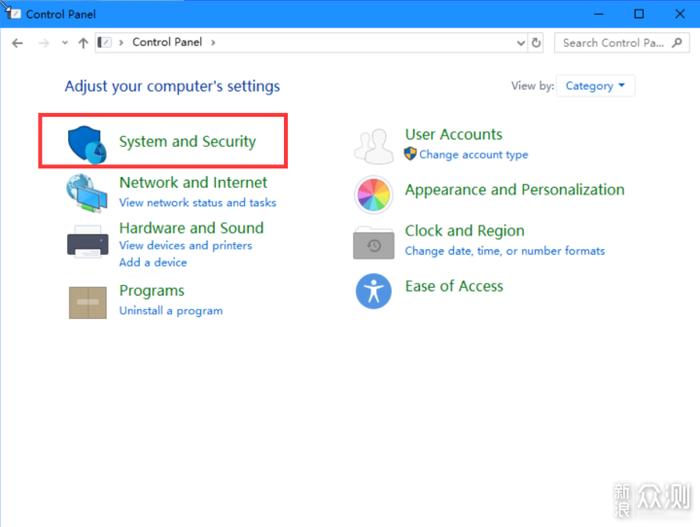This screenshot has height=527, width=700.
Task: Go up one level with up arrow
Action: 83,43
